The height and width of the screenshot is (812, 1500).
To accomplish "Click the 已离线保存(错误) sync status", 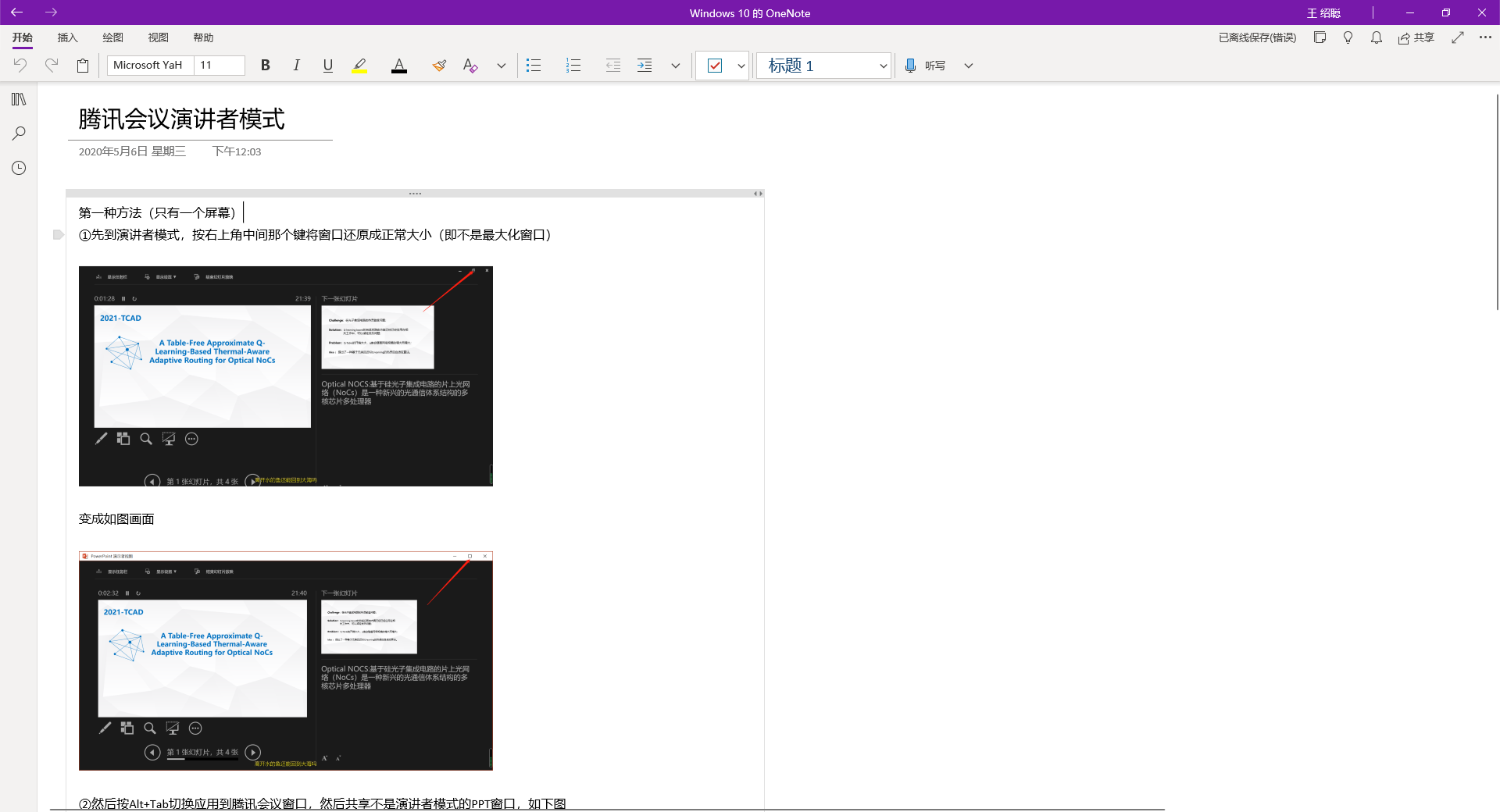I will [x=1257, y=37].
